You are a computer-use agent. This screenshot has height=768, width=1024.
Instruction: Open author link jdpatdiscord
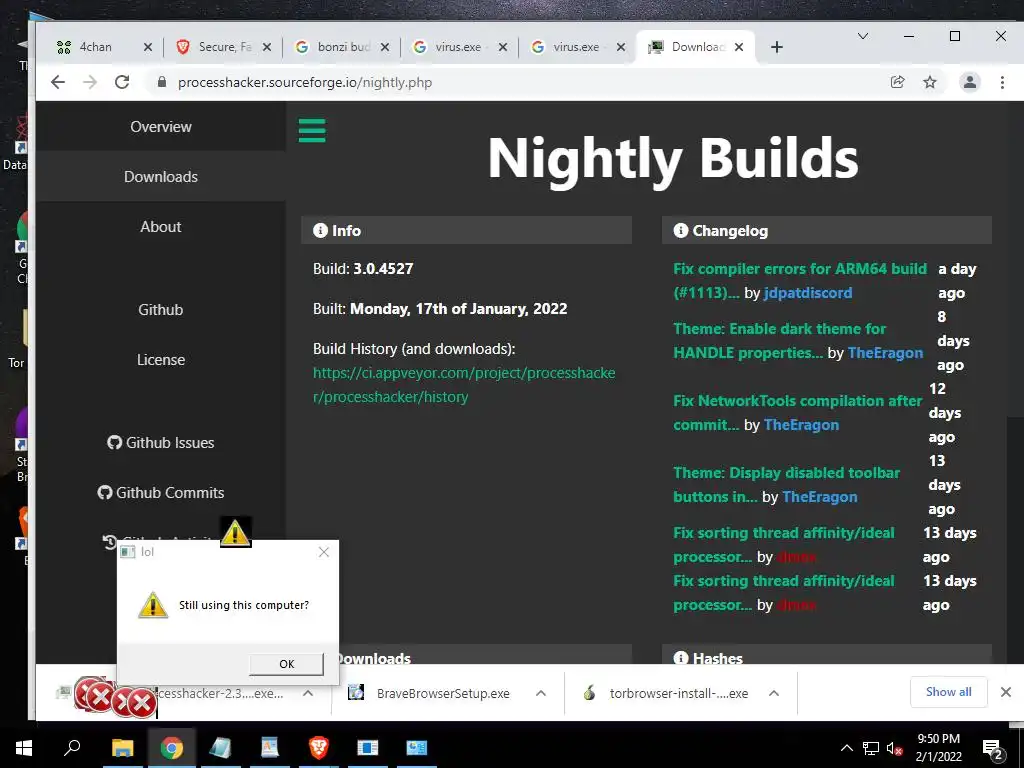[808, 293]
